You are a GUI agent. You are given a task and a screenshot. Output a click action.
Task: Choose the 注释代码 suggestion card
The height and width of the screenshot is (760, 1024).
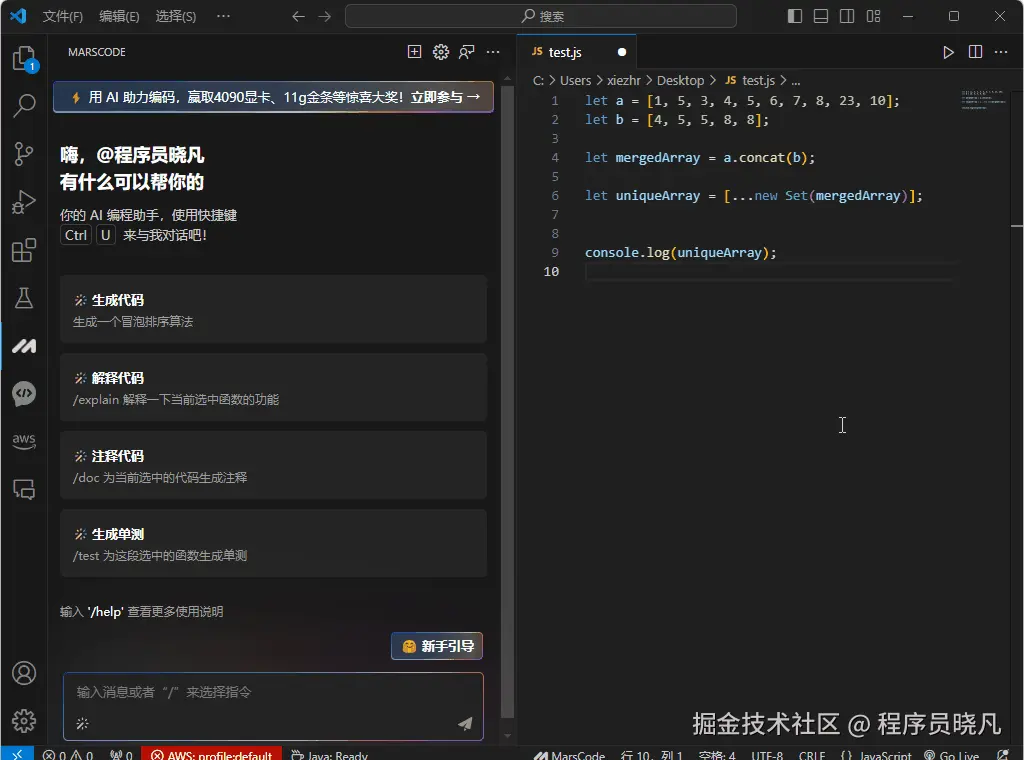(x=273, y=466)
